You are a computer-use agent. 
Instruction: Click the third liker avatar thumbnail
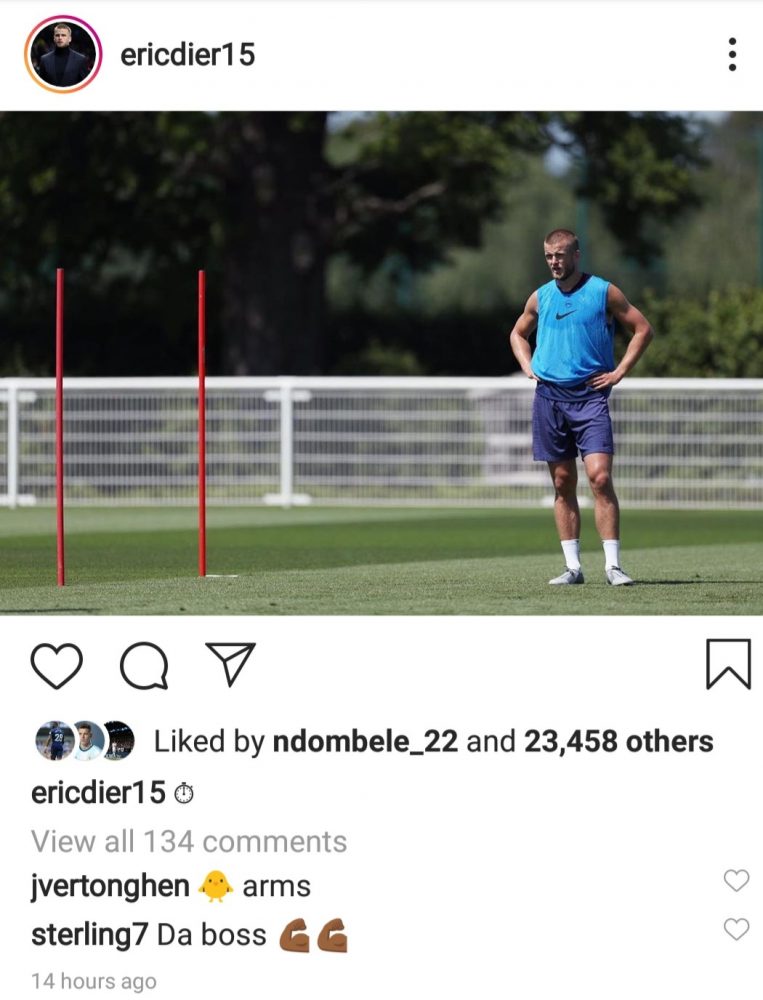(119, 740)
